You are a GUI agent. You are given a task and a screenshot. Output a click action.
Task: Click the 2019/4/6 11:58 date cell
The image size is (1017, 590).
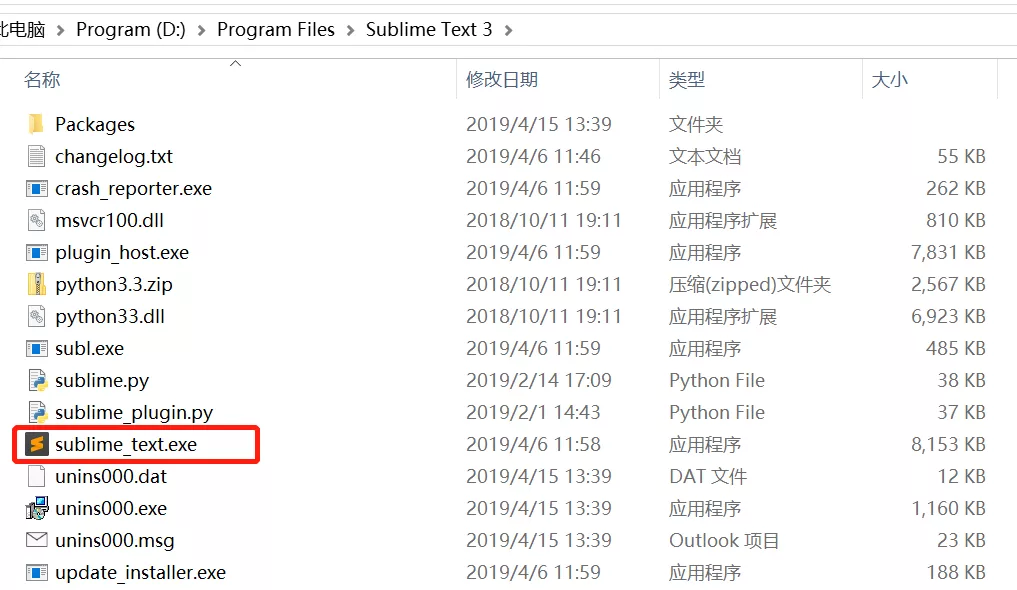[x=533, y=444]
